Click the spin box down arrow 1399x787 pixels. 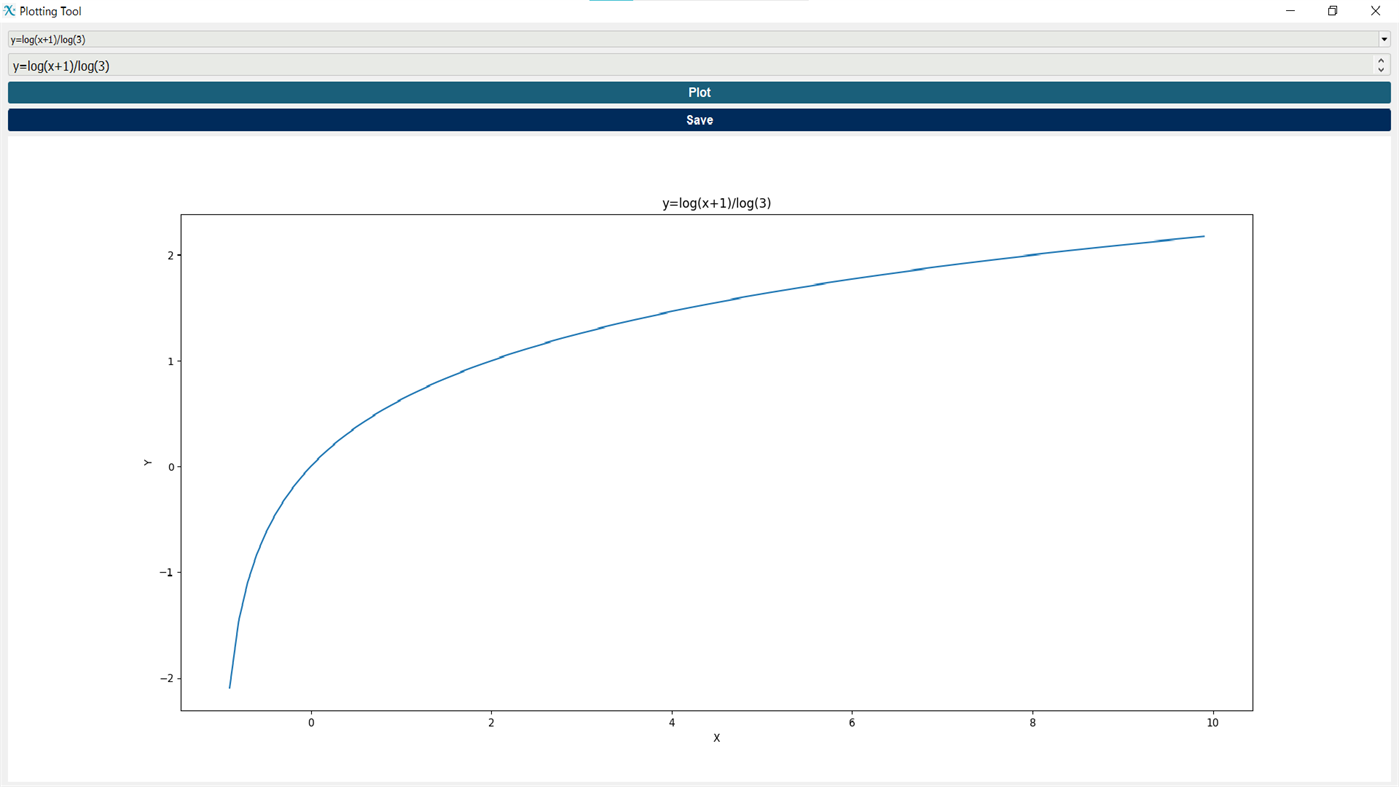click(x=1379, y=69)
